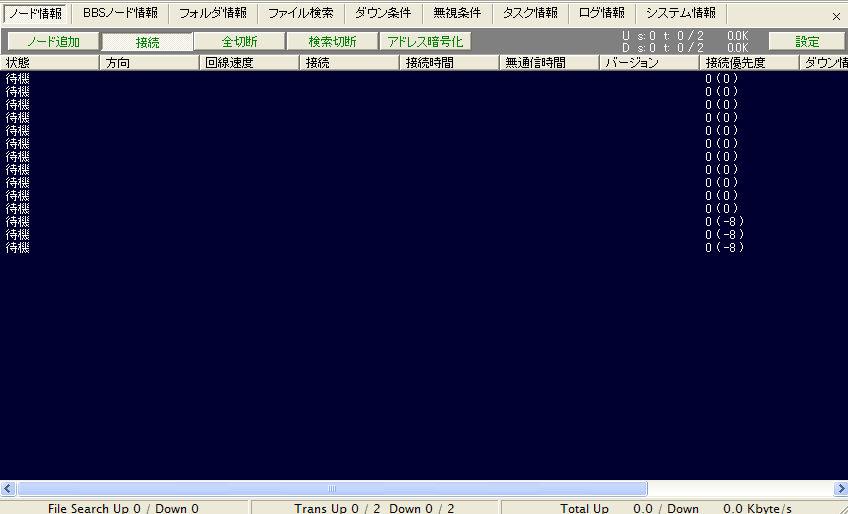This screenshot has width=848, height=514.
Task: Click 全切断 to disconnect all
Action: coord(240,42)
